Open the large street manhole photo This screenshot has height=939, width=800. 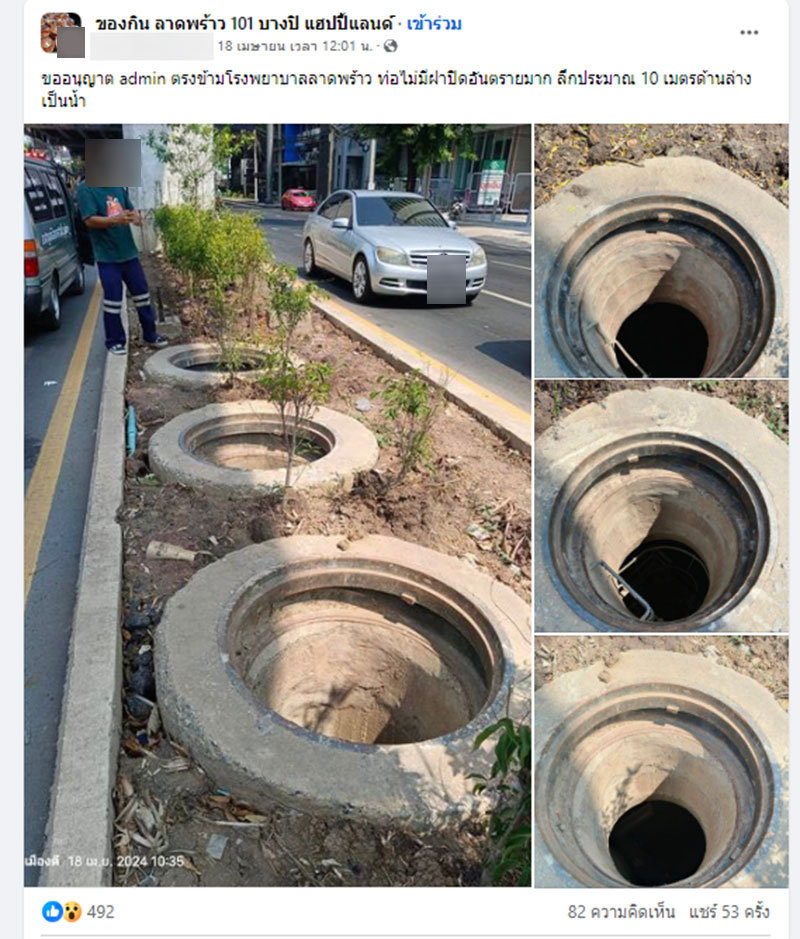pos(277,505)
